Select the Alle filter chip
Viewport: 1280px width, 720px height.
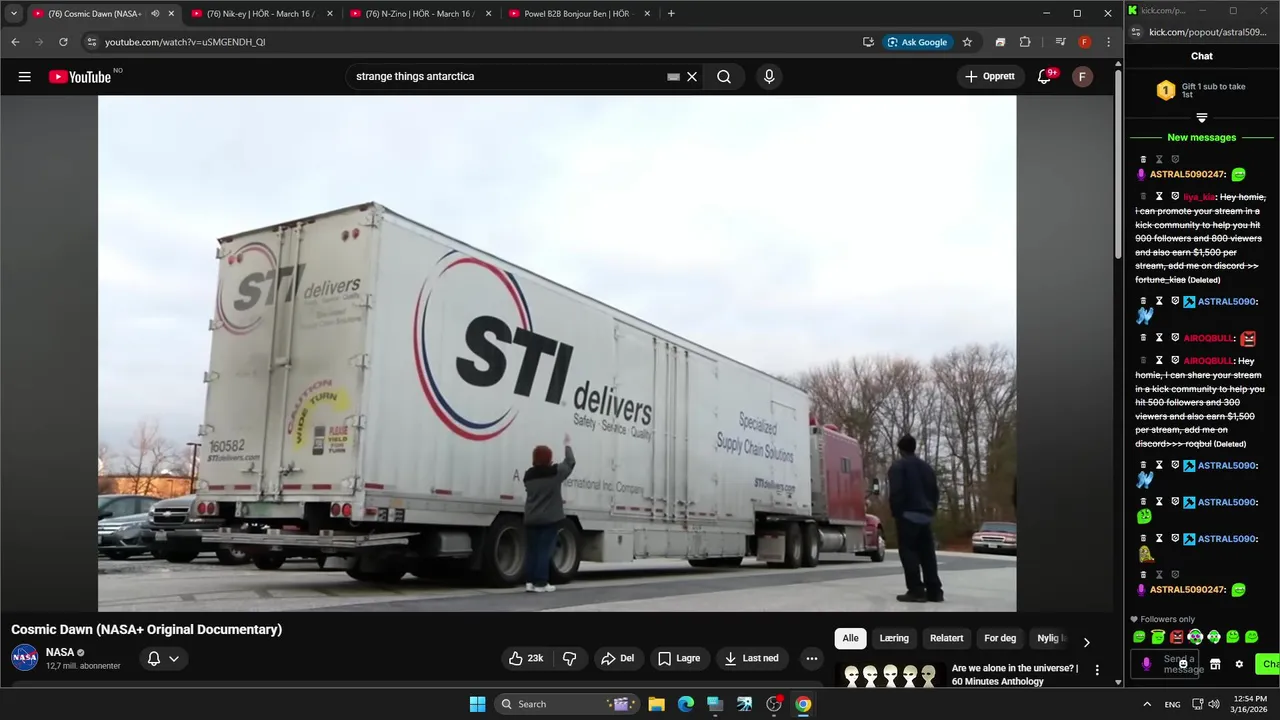[x=850, y=638]
